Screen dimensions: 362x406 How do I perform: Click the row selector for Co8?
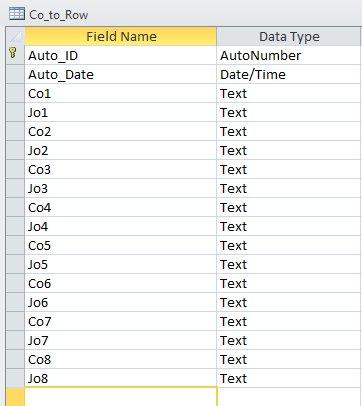click(x=15, y=359)
